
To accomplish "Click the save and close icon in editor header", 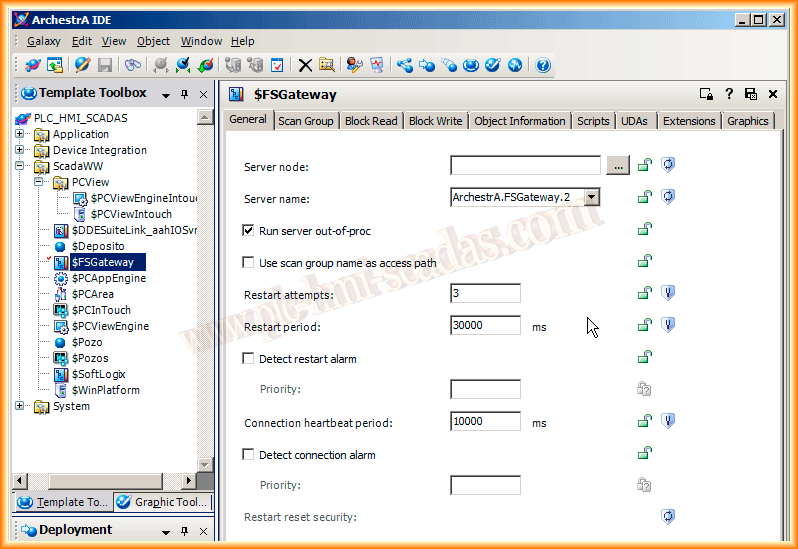I will coord(751,94).
